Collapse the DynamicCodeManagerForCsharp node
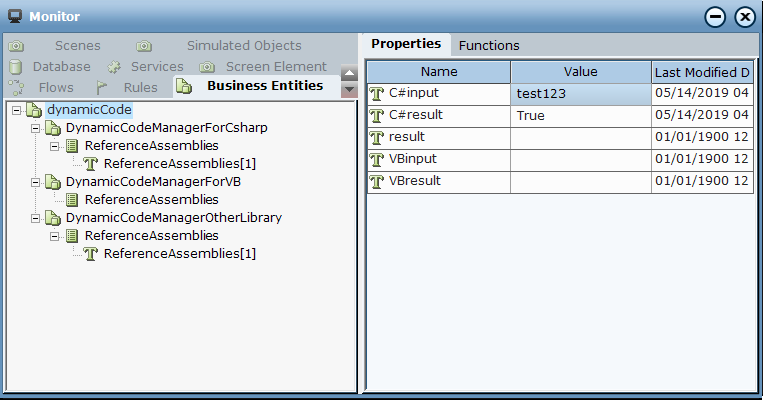The image size is (763, 400). click(x=36, y=129)
